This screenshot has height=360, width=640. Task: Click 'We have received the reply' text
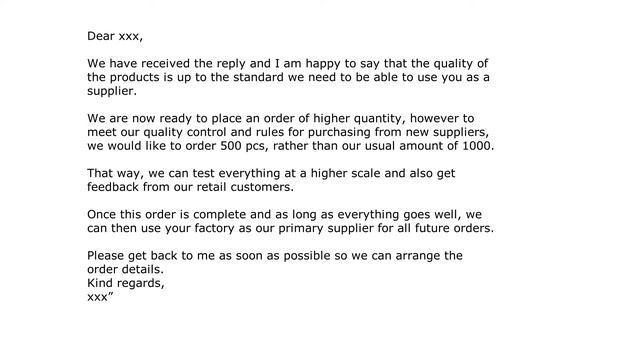(x=166, y=64)
